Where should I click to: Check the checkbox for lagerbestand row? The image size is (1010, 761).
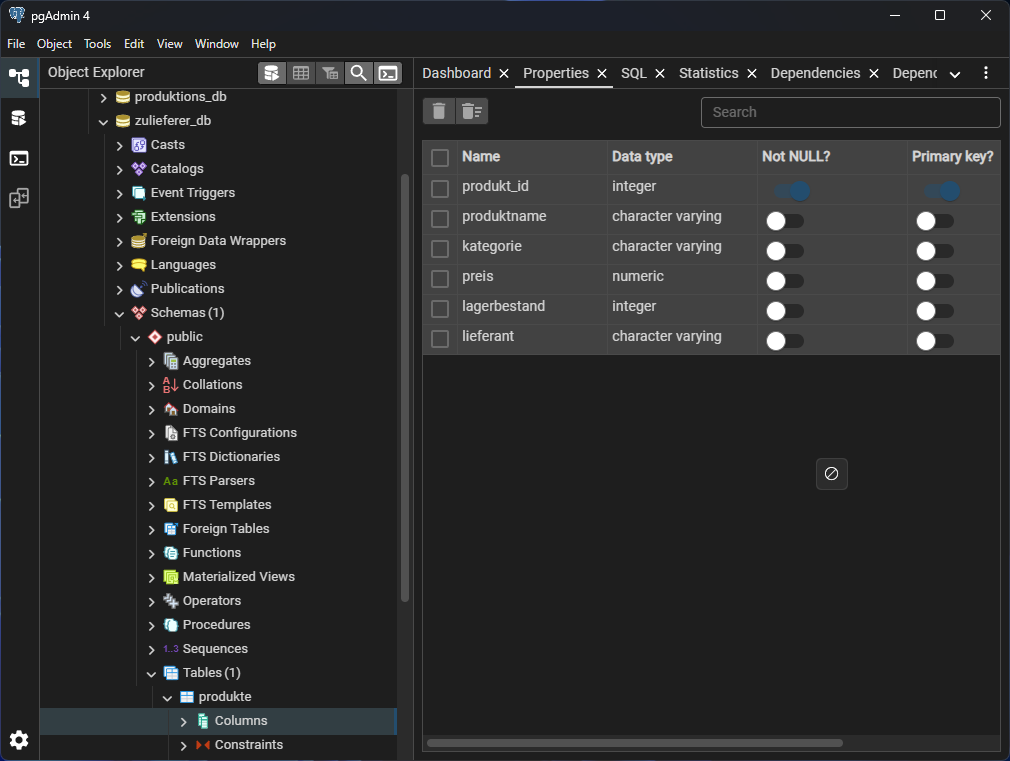(x=440, y=309)
